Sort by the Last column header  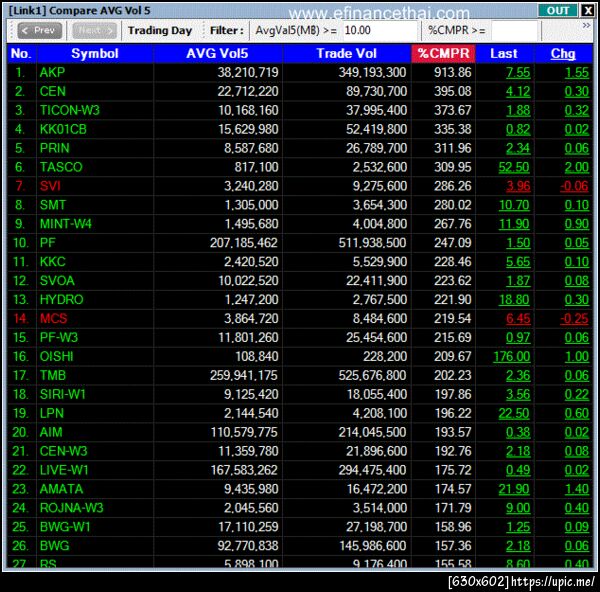pyautogui.click(x=504, y=54)
